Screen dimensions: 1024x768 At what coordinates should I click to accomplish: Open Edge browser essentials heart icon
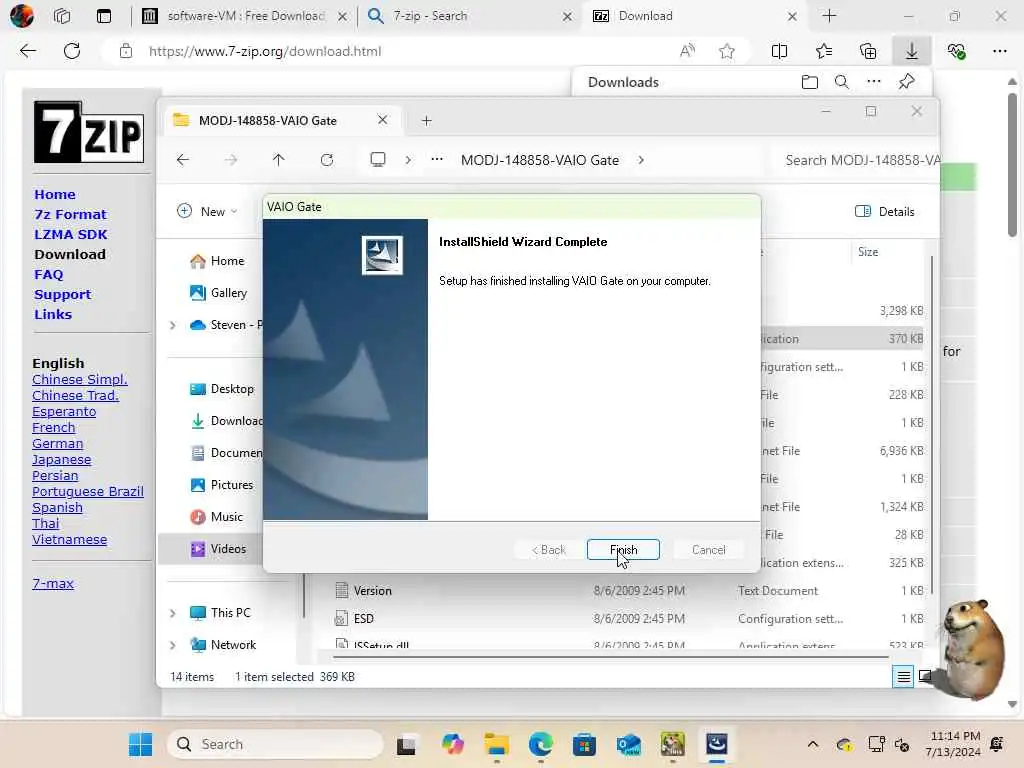pyautogui.click(x=956, y=51)
